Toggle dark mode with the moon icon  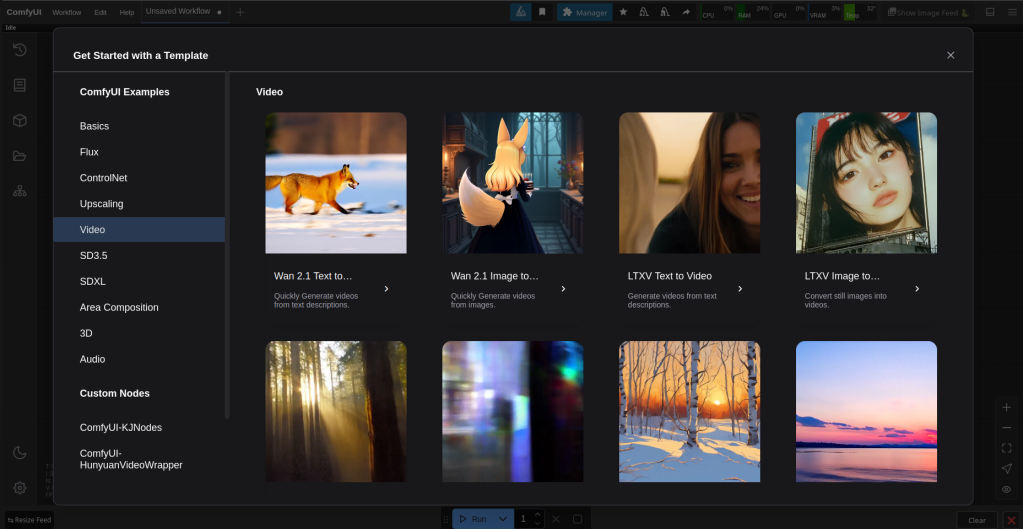[x=19, y=453]
